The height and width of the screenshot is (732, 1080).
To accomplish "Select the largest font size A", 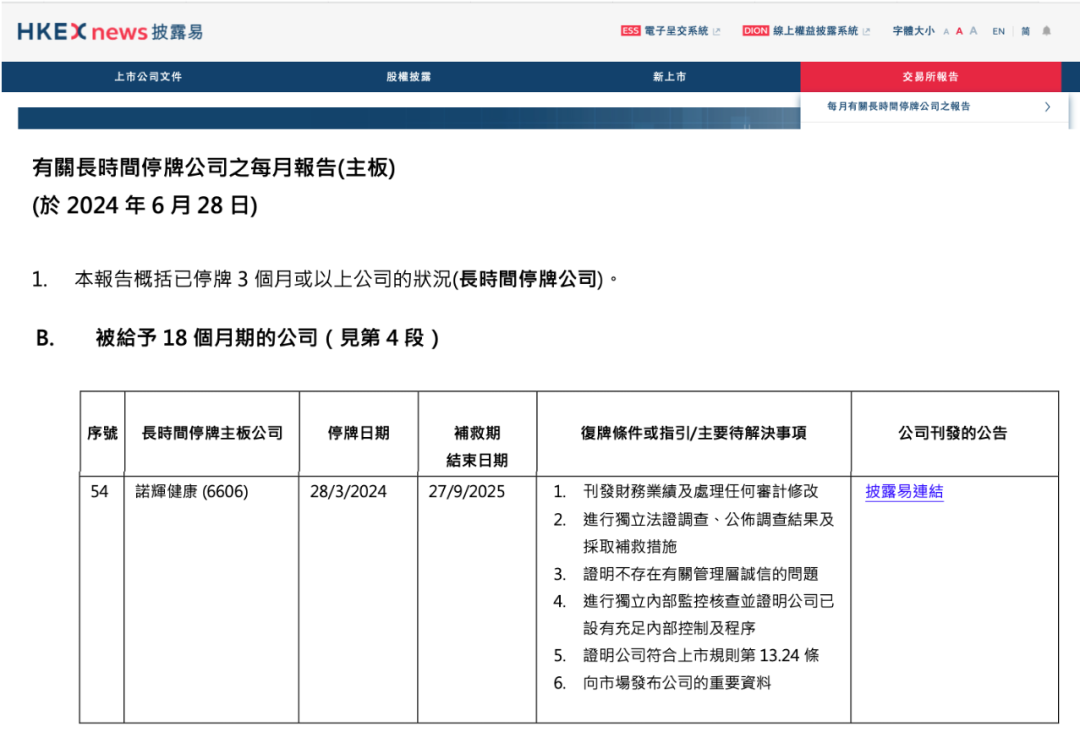I will click(x=973, y=31).
